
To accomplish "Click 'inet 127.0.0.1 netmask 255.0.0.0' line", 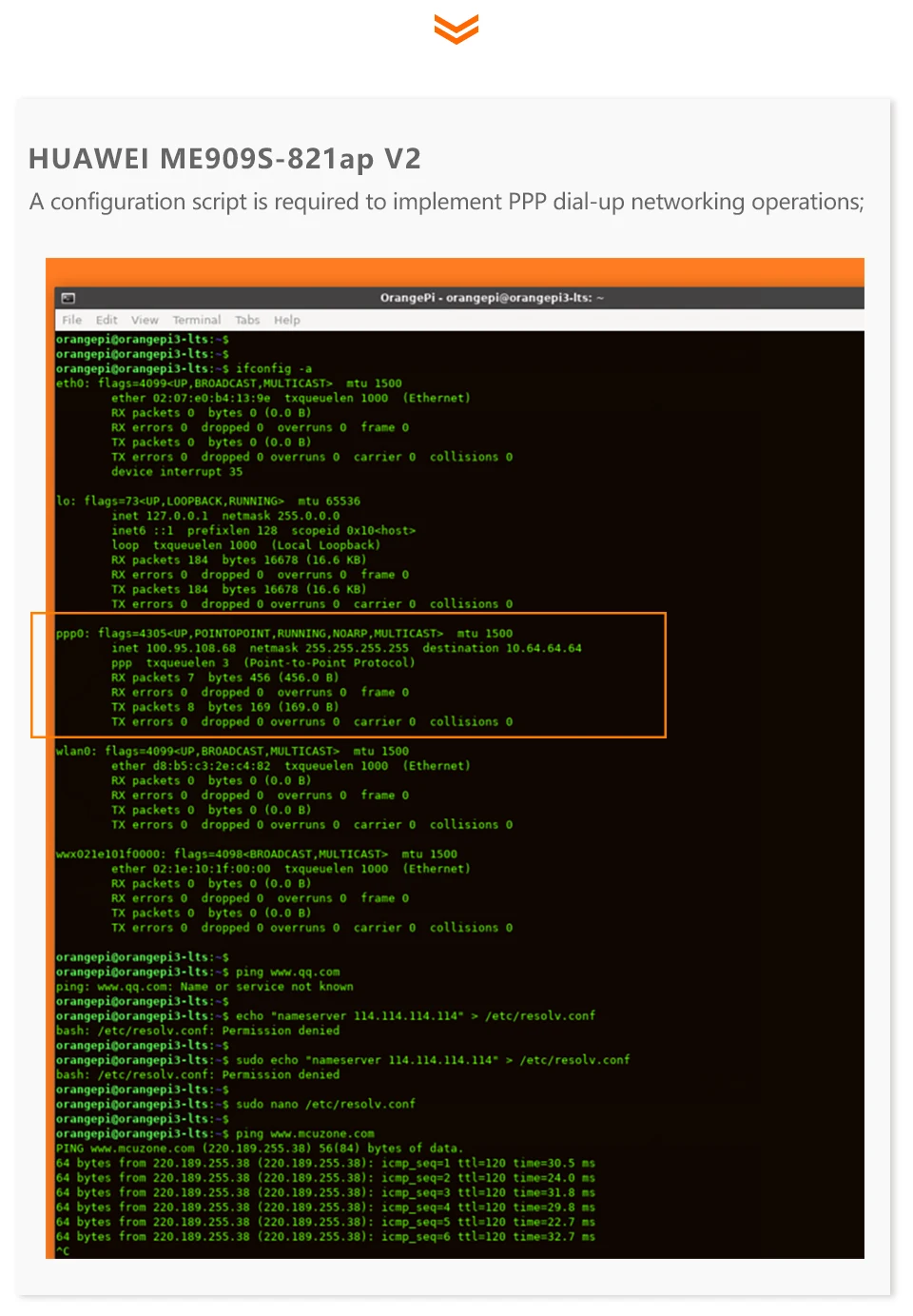I will 225,516.
